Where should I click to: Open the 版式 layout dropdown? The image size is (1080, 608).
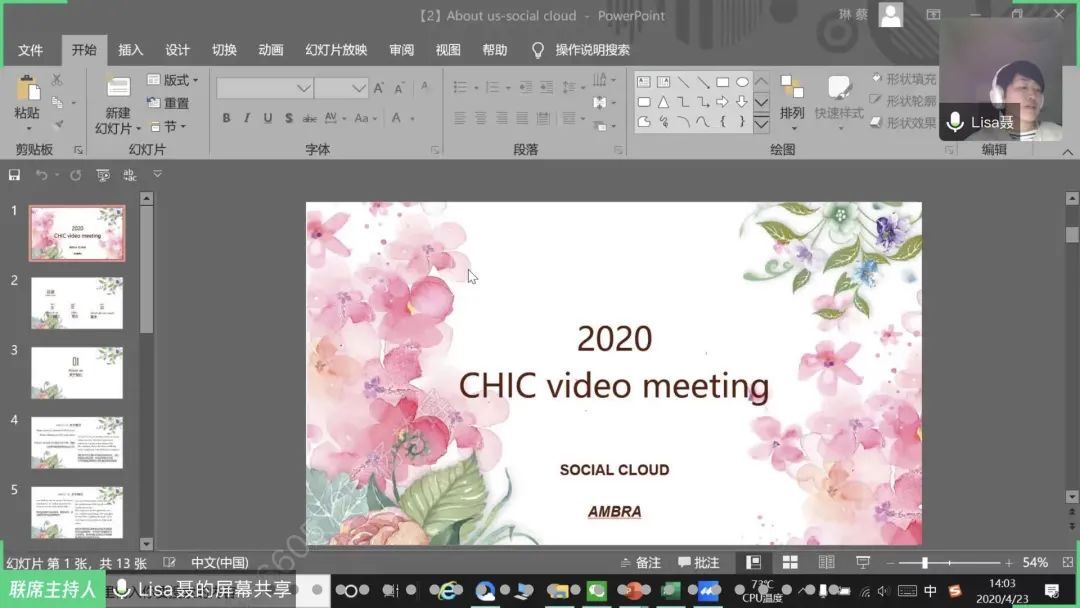pos(173,81)
